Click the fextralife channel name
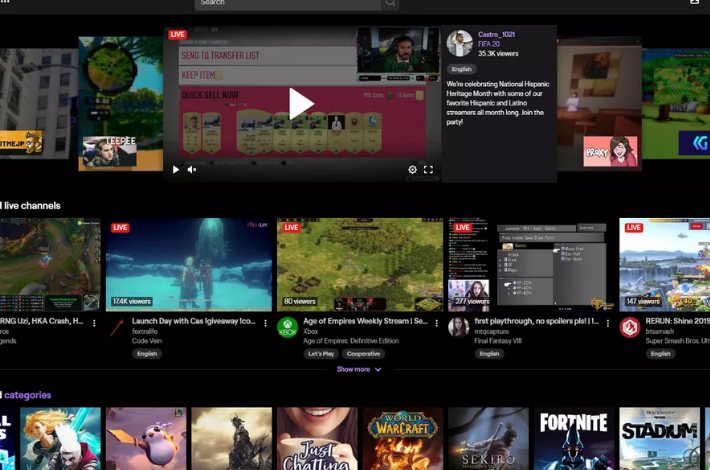 pyautogui.click(x=144, y=331)
